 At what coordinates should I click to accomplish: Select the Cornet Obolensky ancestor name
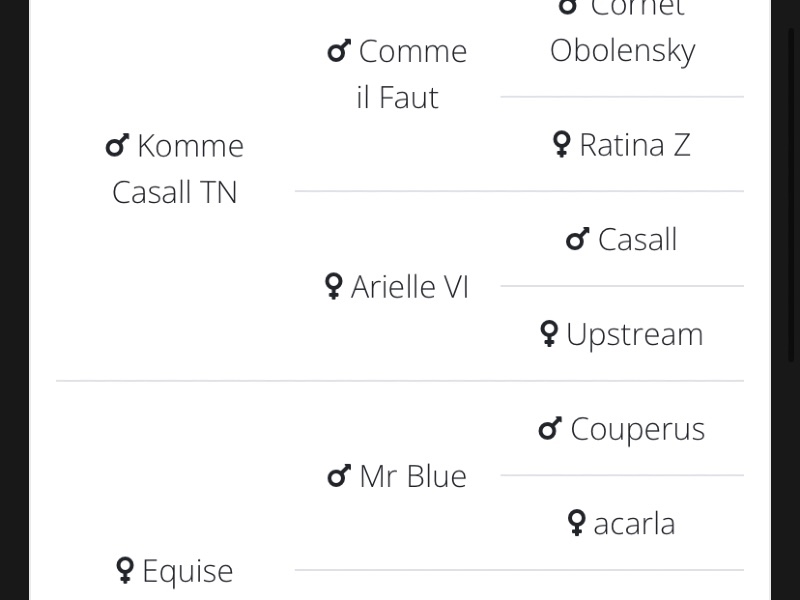click(x=622, y=31)
